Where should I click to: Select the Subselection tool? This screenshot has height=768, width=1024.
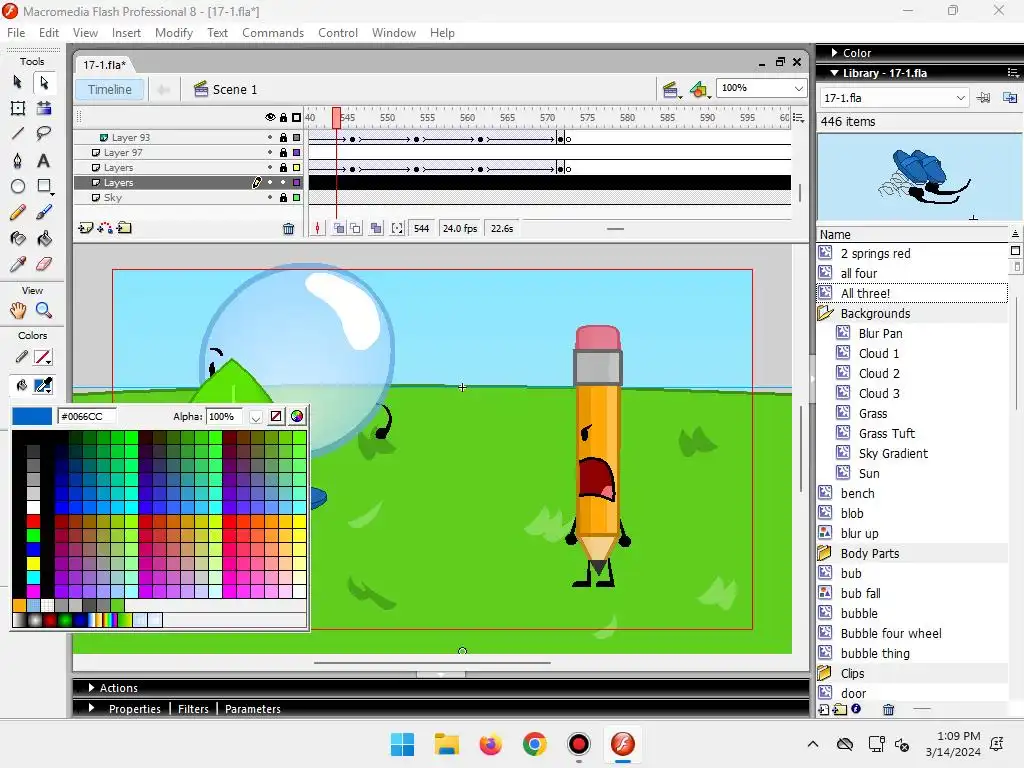[44, 82]
